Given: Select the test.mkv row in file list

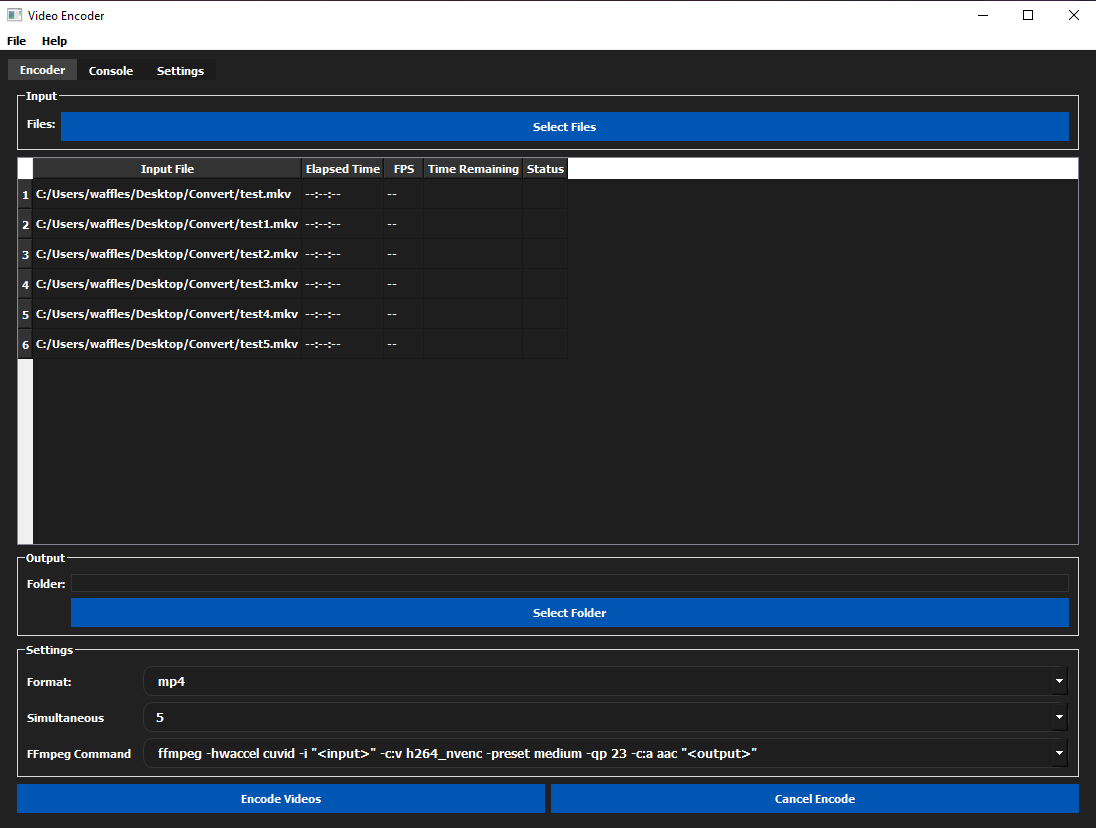Looking at the screenshot, I should click(166, 194).
